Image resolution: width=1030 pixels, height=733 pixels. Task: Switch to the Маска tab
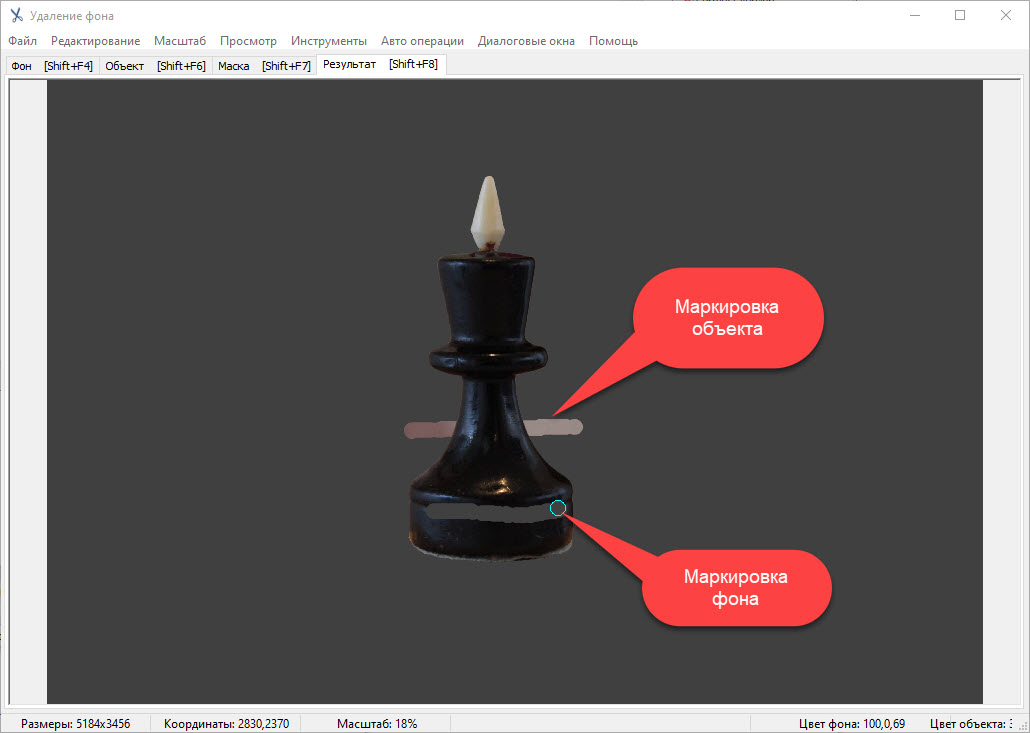264,66
